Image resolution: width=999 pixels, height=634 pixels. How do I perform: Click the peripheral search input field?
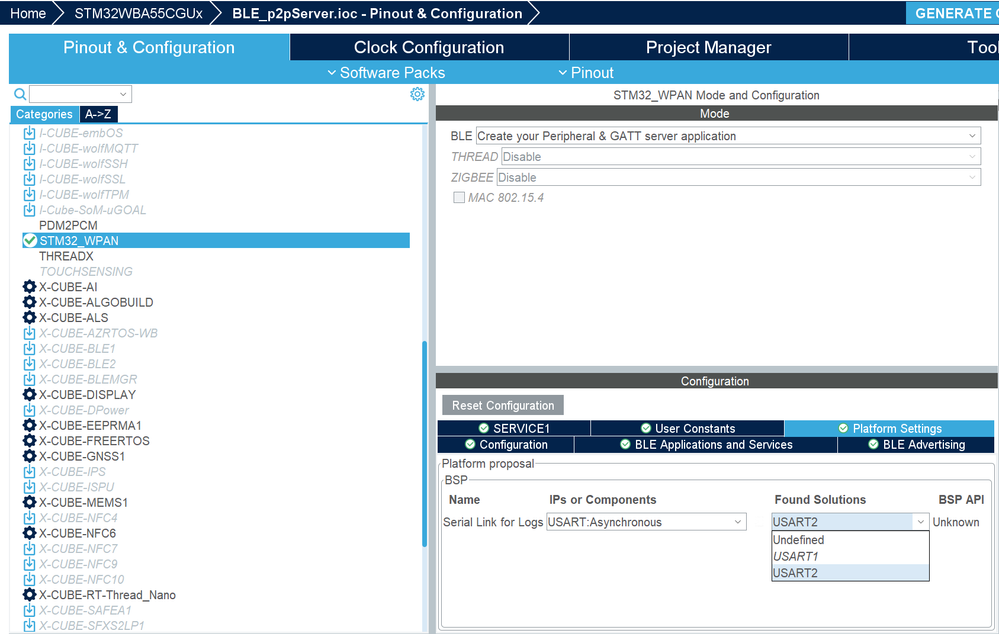[73, 94]
